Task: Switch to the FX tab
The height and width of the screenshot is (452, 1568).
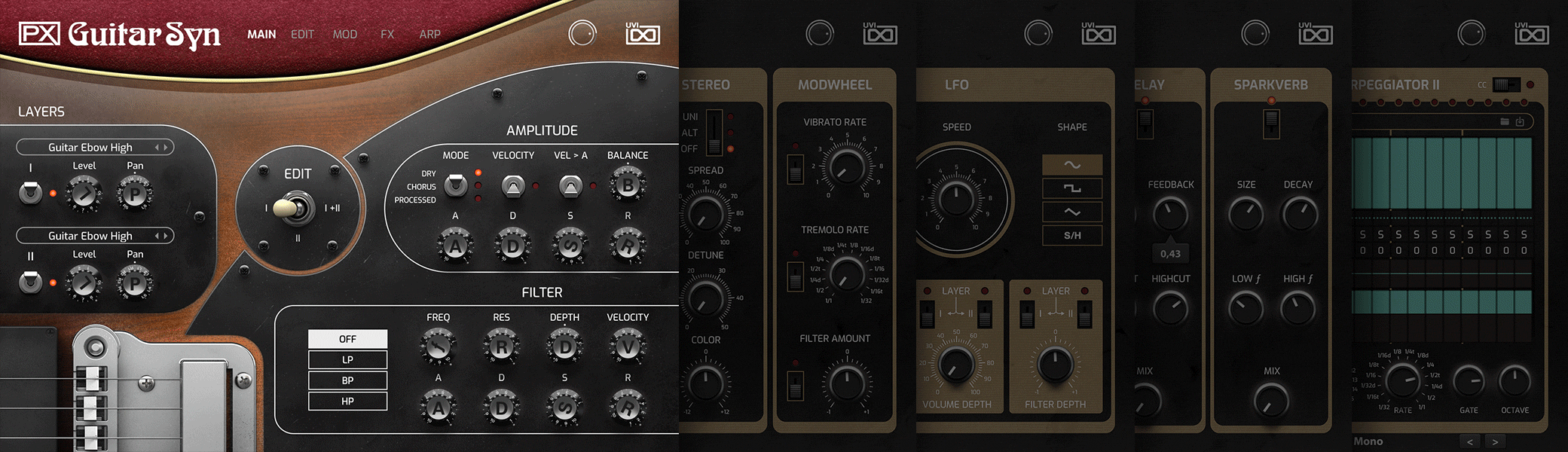Action: (387, 34)
